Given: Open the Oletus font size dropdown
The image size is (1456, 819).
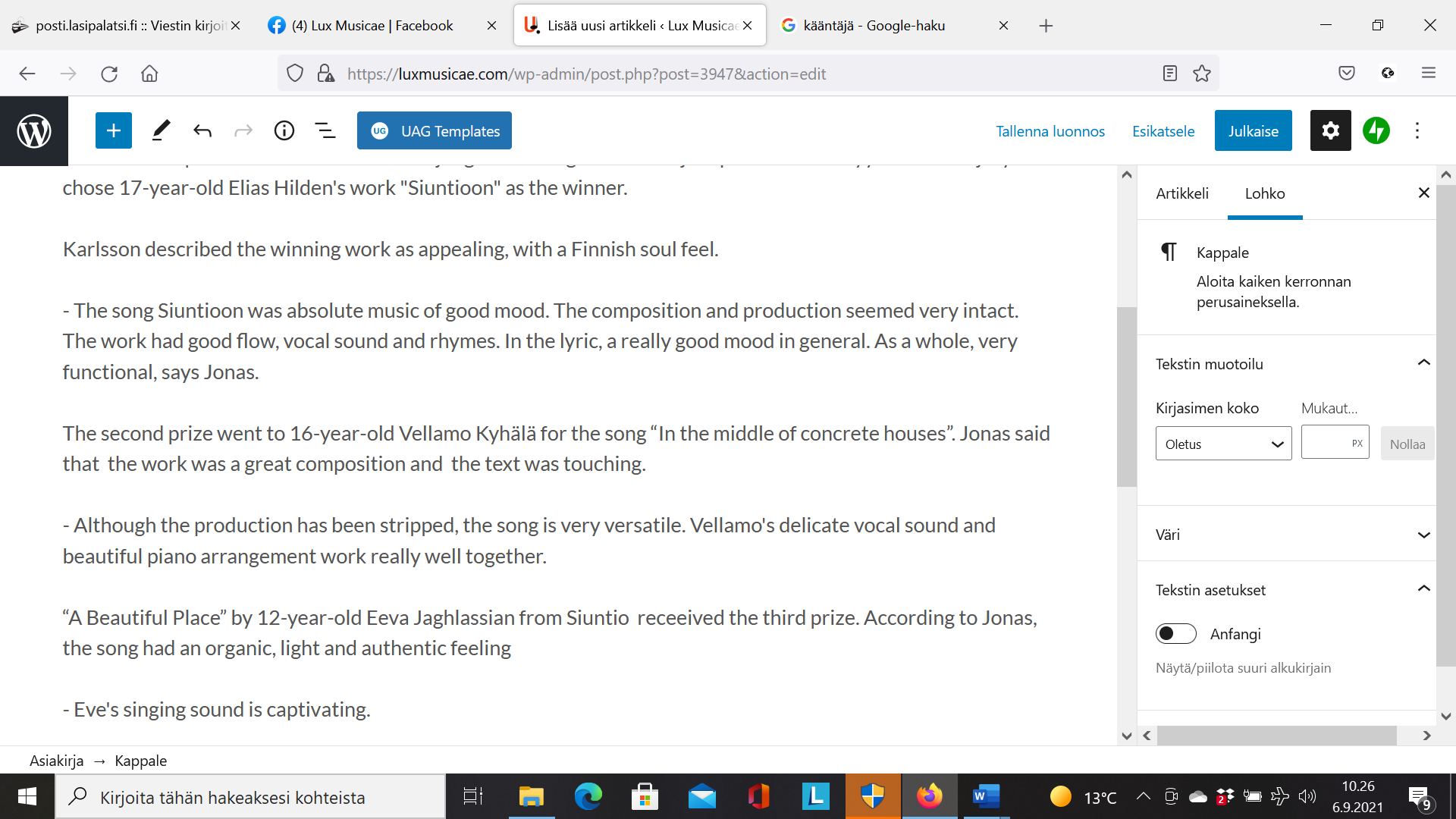Looking at the screenshot, I should 1222,444.
